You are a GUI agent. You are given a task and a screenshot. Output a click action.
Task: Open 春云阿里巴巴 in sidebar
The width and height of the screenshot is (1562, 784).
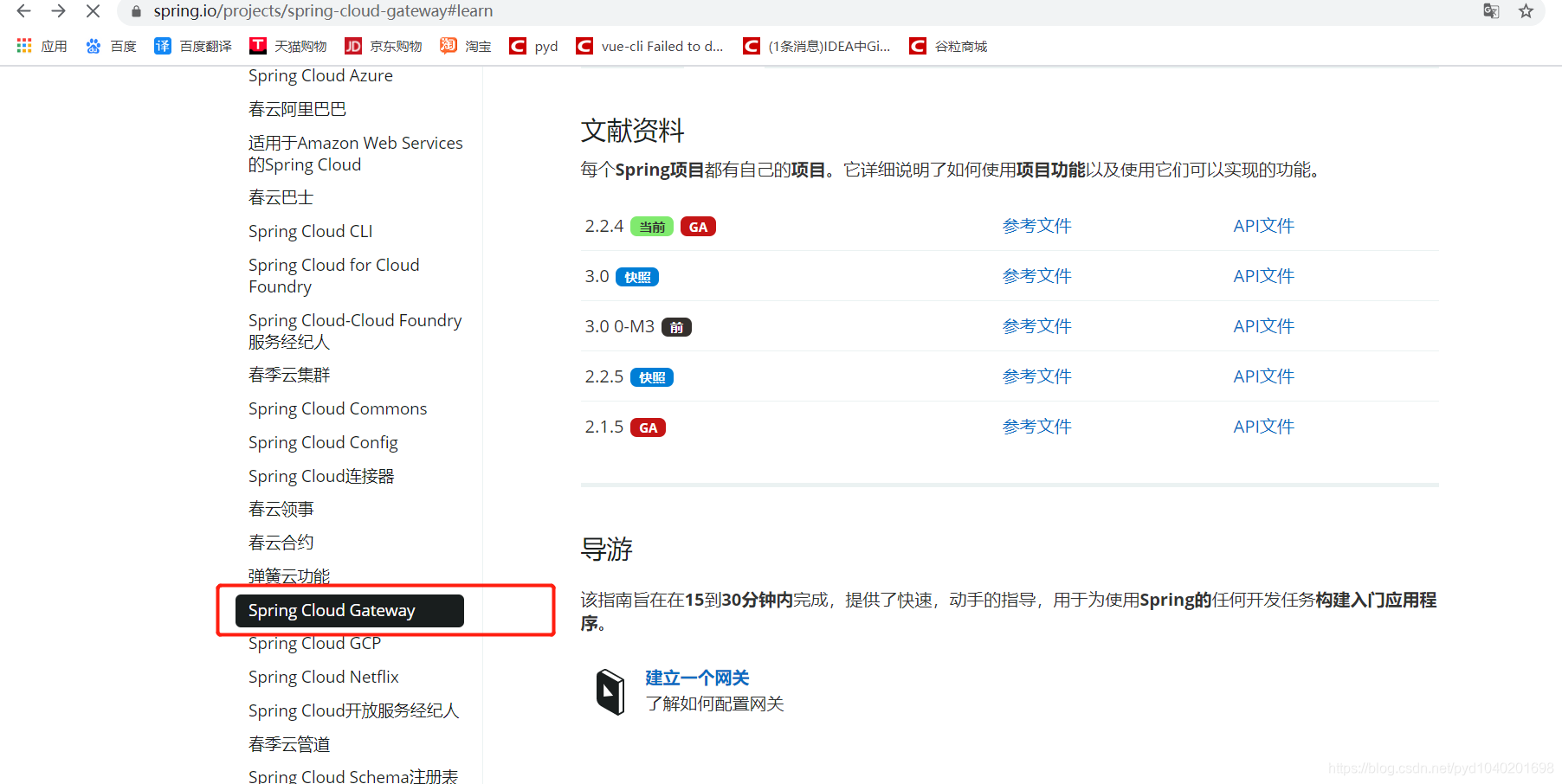point(297,109)
